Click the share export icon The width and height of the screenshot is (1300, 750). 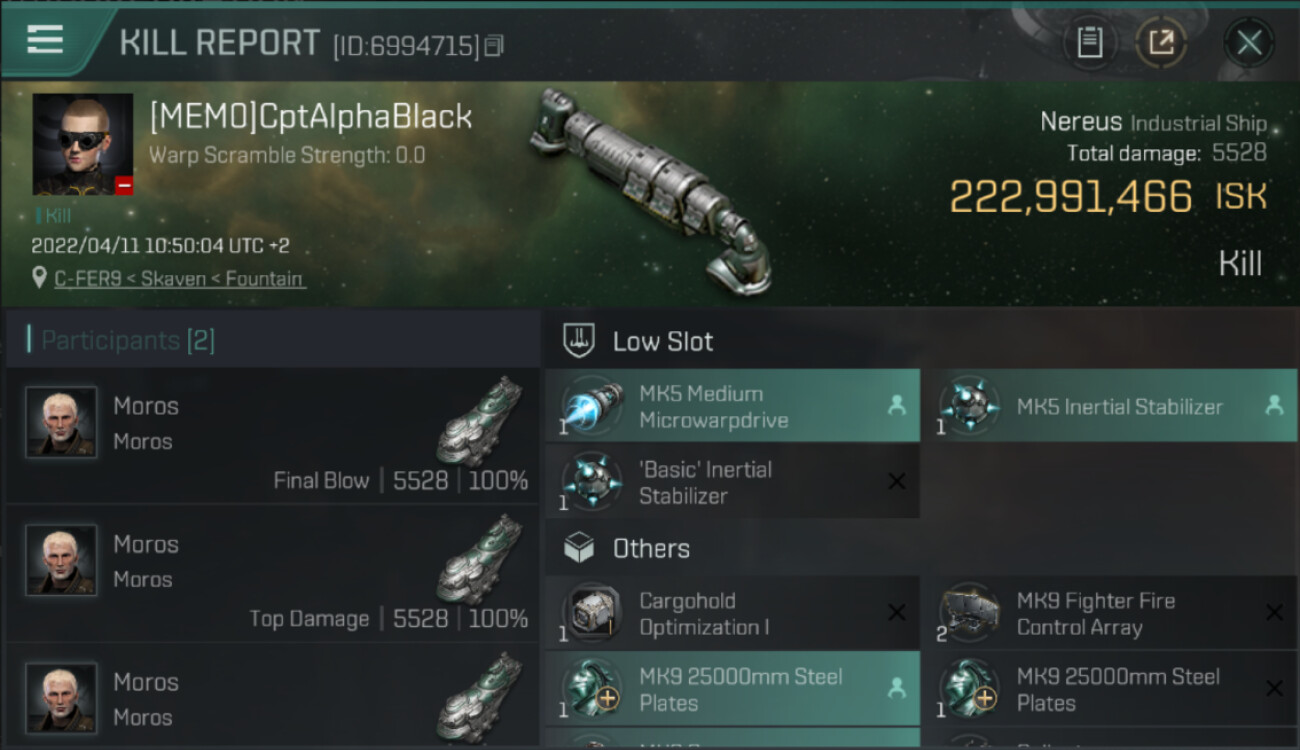click(x=1161, y=43)
